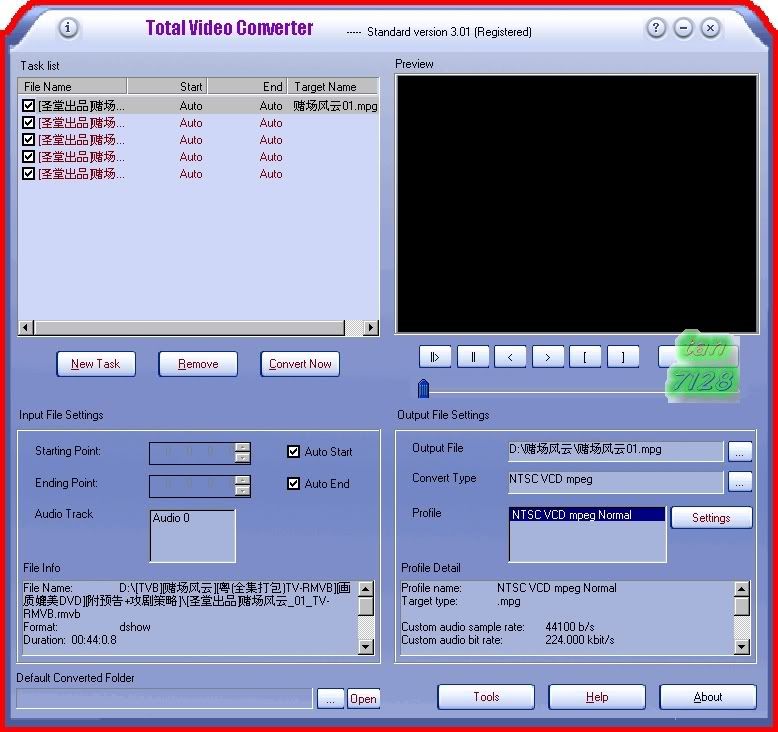This screenshot has width=778, height=732.
Task: Click the New Task button
Action: coord(96,364)
